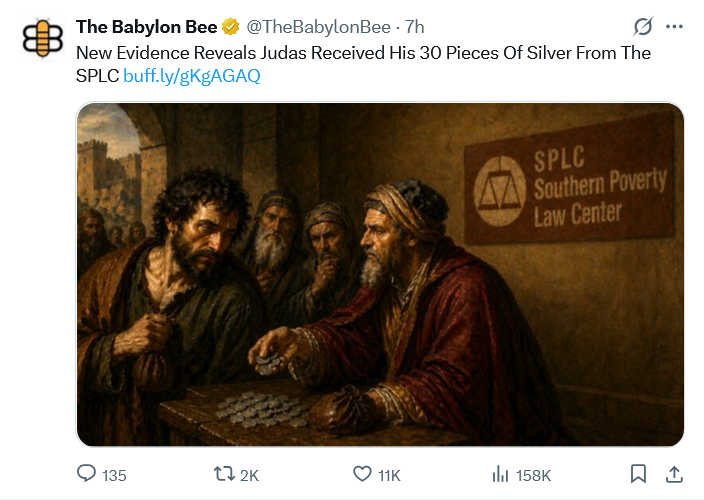Click the gold verified badge
704x500 pixels.
[x=230, y=27]
